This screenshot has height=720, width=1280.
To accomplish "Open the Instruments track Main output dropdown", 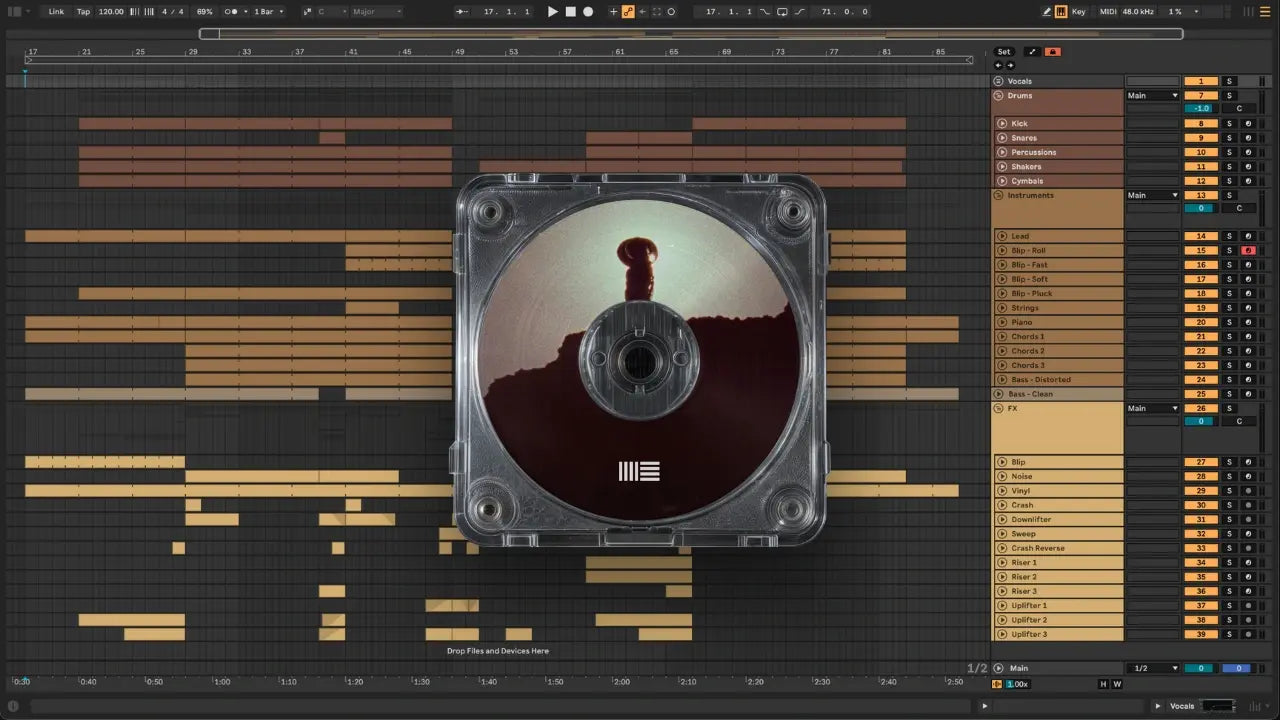I will [x=1153, y=196].
